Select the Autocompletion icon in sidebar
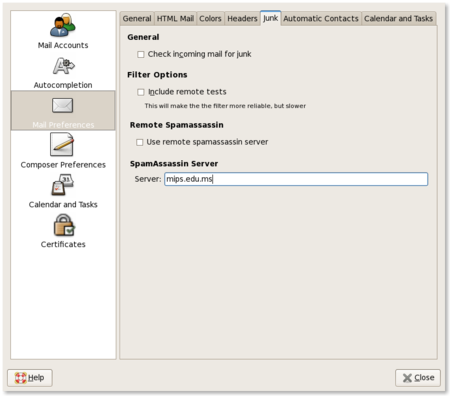 tap(63, 66)
